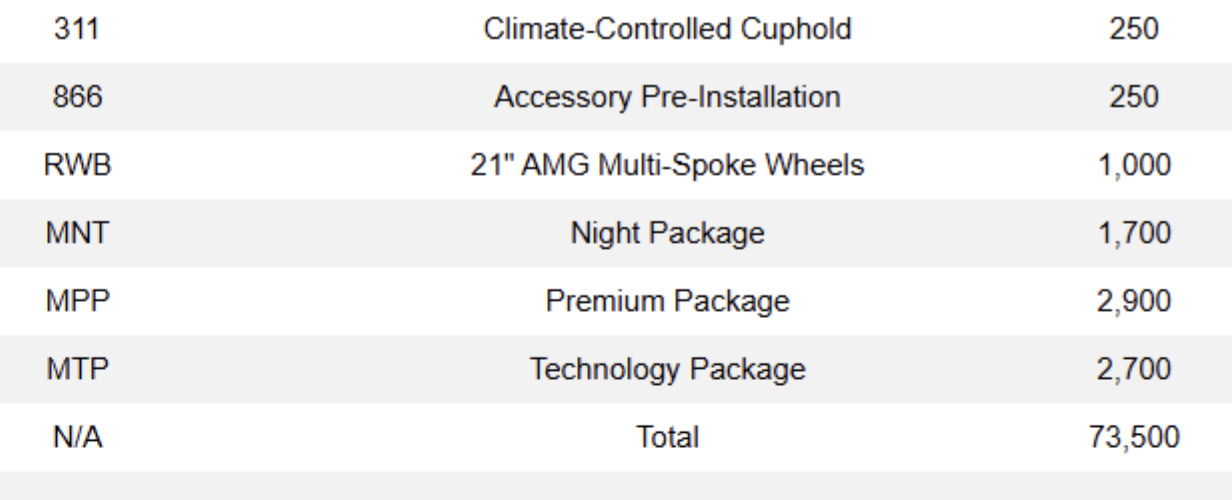Click the 250 price for Climate-Controlled Cuphold
Screen dimensions: 1232x500
[1133, 29]
